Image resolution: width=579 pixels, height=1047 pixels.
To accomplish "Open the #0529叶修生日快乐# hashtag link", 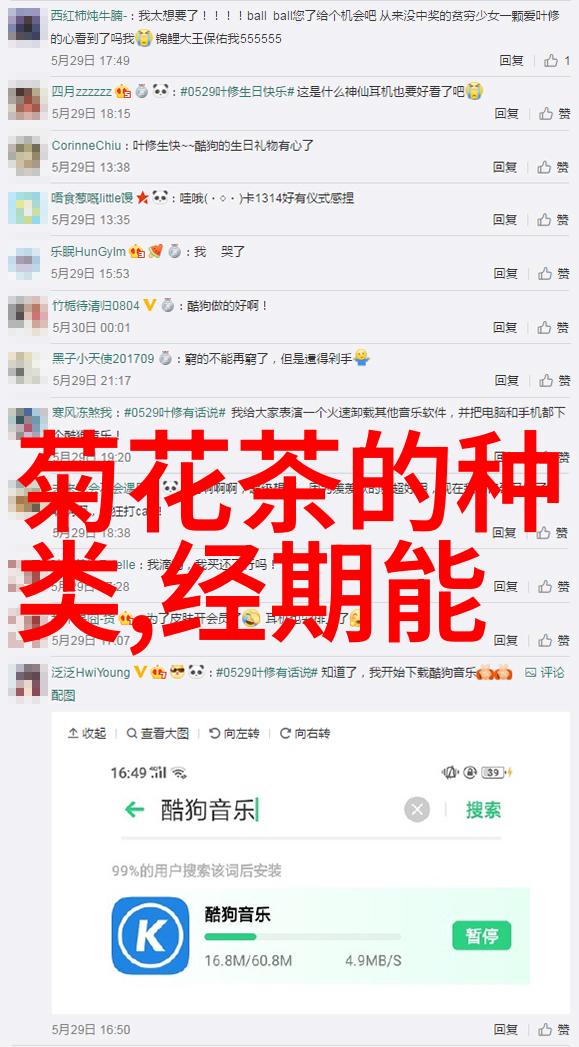I will [x=237, y=91].
